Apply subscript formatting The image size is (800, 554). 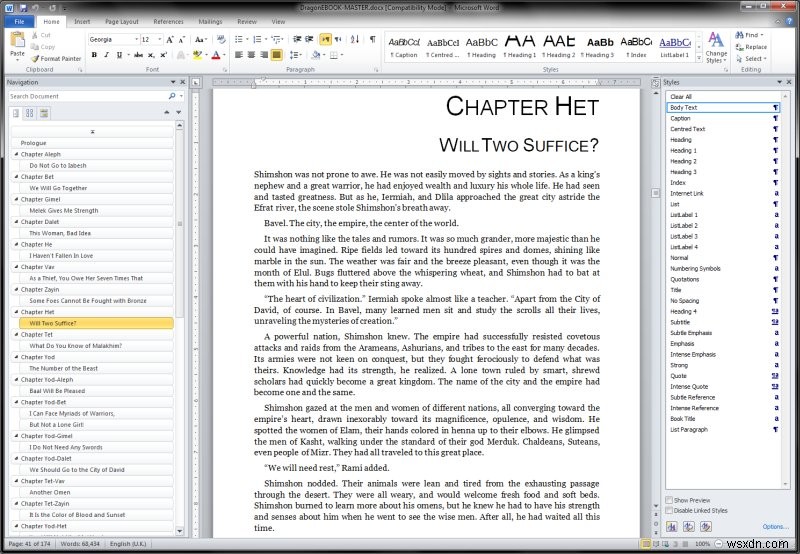point(151,55)
